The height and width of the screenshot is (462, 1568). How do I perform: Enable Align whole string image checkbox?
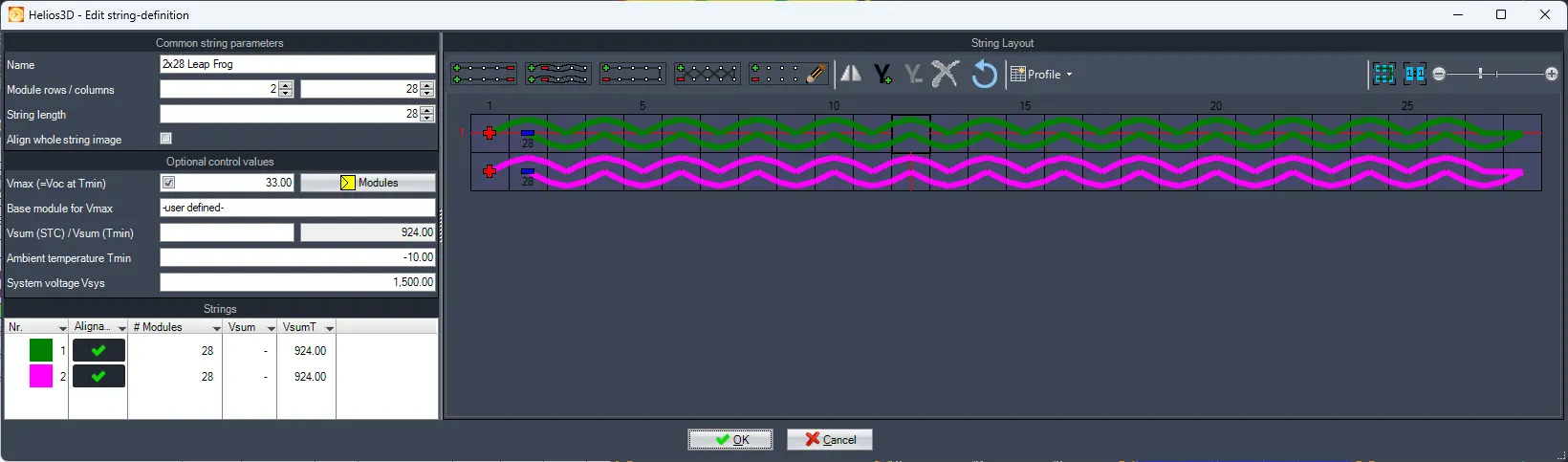(x=166, y=139)
